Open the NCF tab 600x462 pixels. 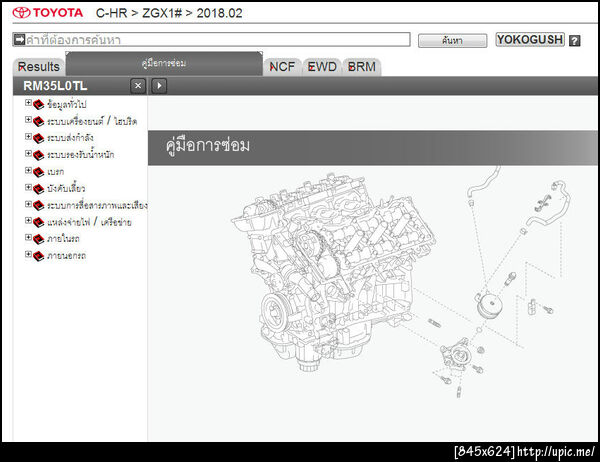point(282,67)
